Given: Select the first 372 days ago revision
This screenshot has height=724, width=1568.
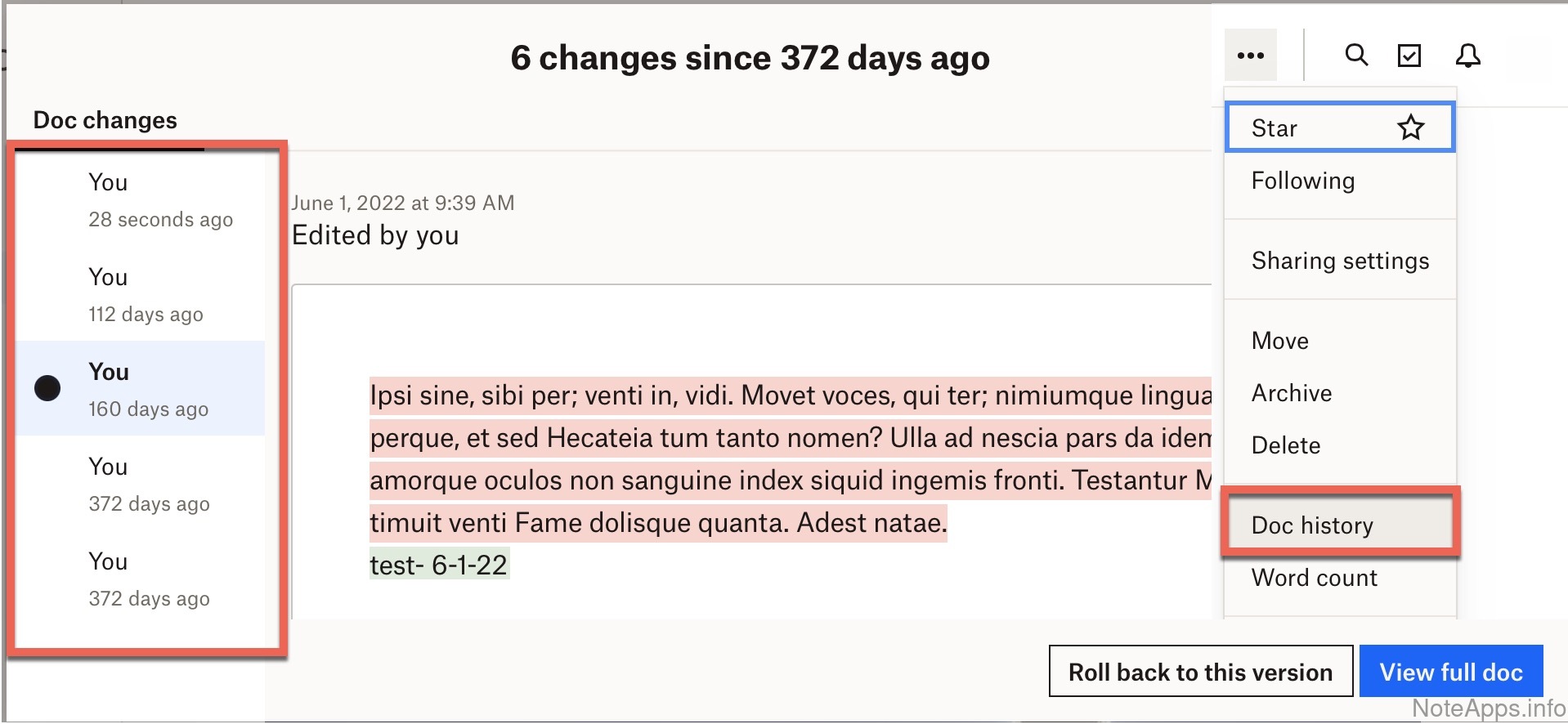Looking at the screenshot, I should click(149, 485).
